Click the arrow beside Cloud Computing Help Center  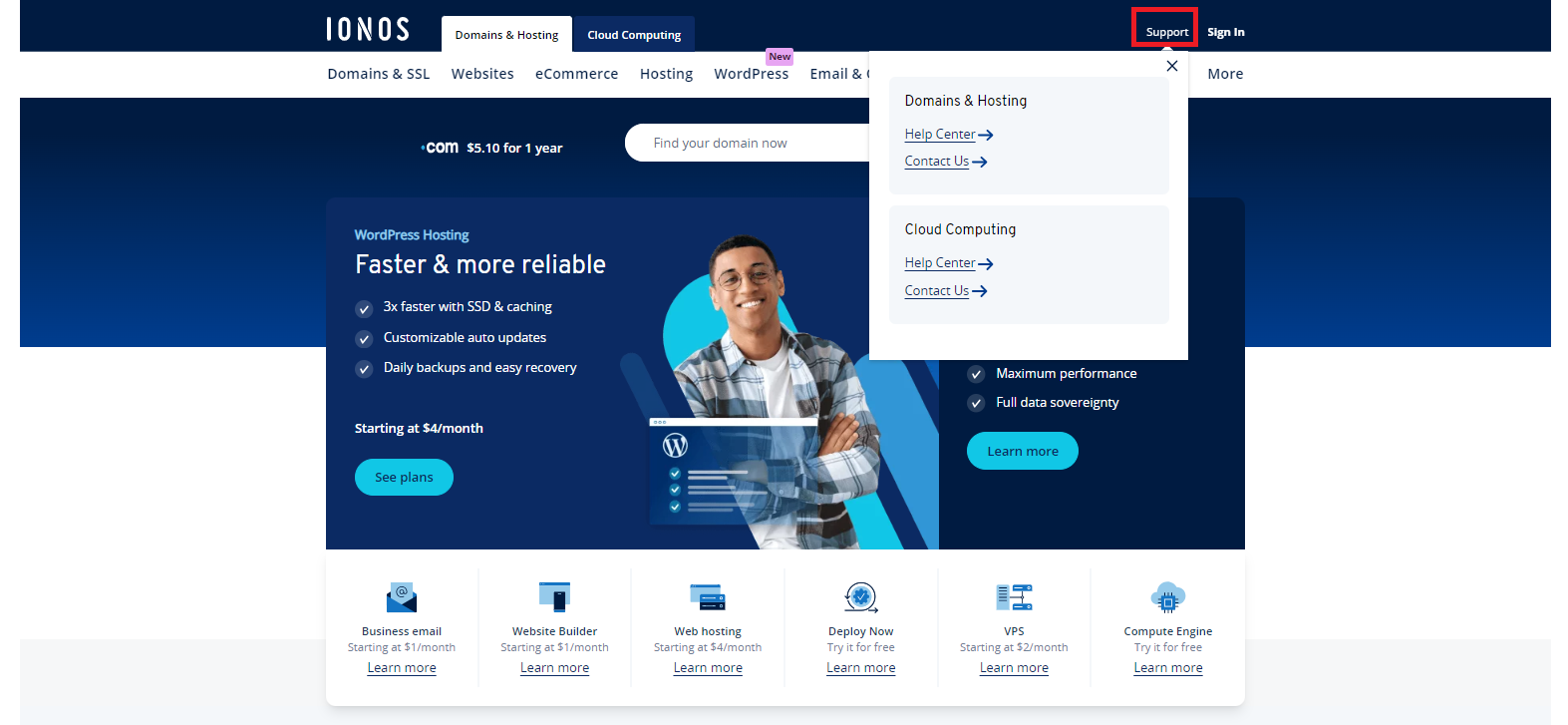[986, 264]
